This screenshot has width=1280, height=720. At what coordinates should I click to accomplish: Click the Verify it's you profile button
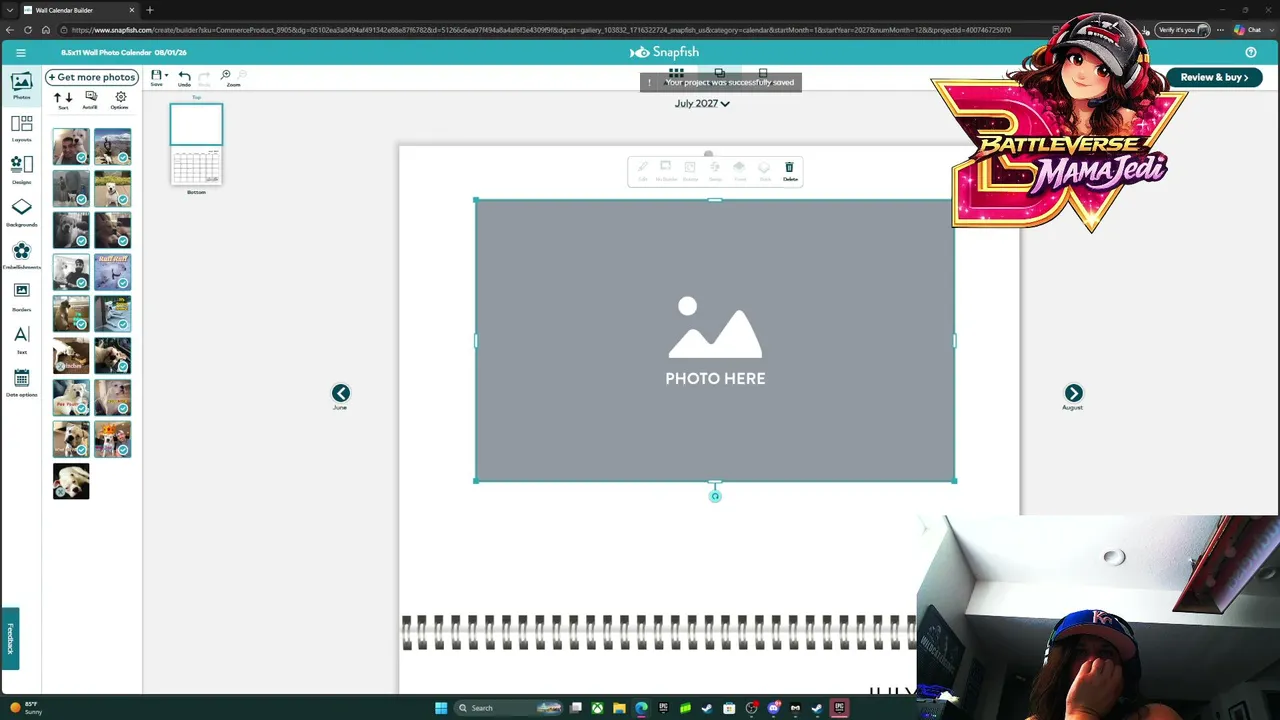(x=1183, y=30)
